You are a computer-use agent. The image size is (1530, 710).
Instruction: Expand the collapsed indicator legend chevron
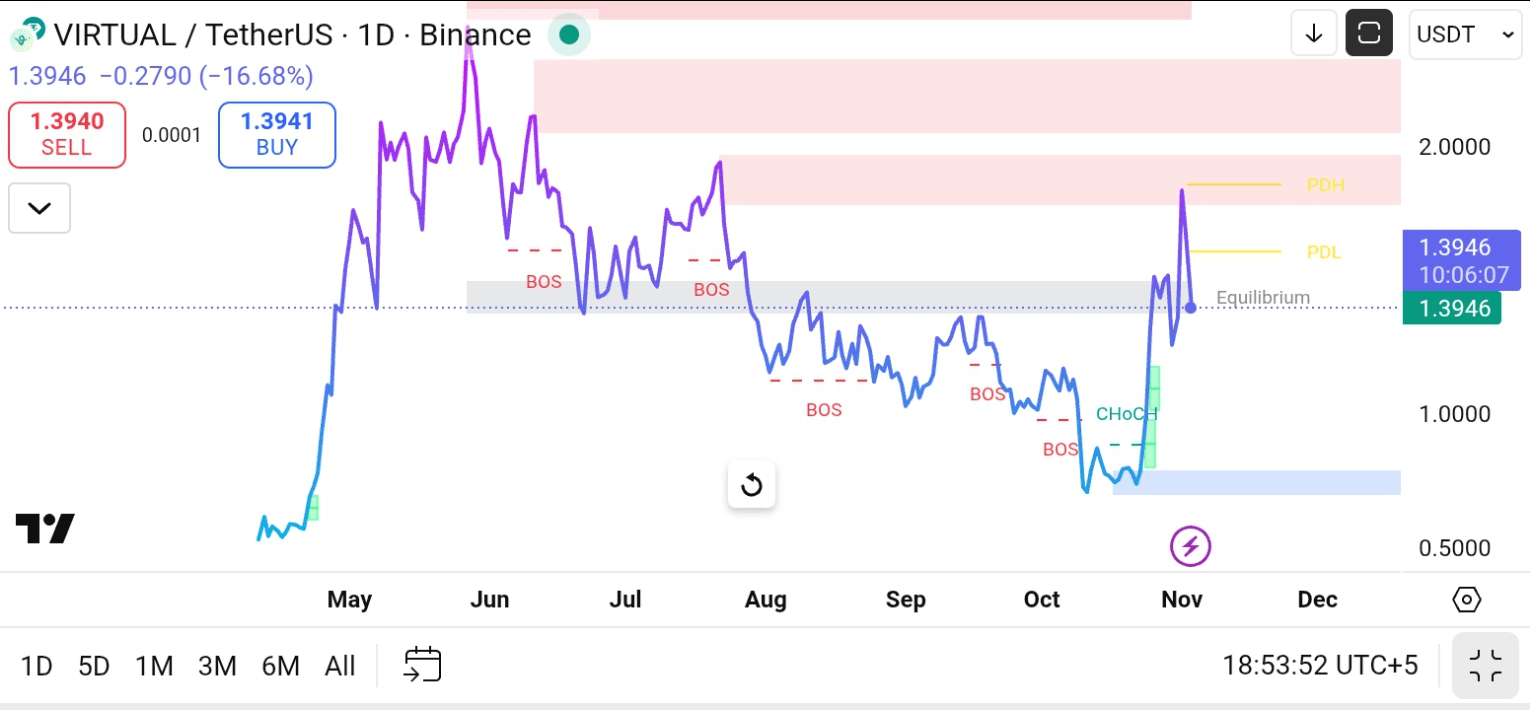pos(39,208)
